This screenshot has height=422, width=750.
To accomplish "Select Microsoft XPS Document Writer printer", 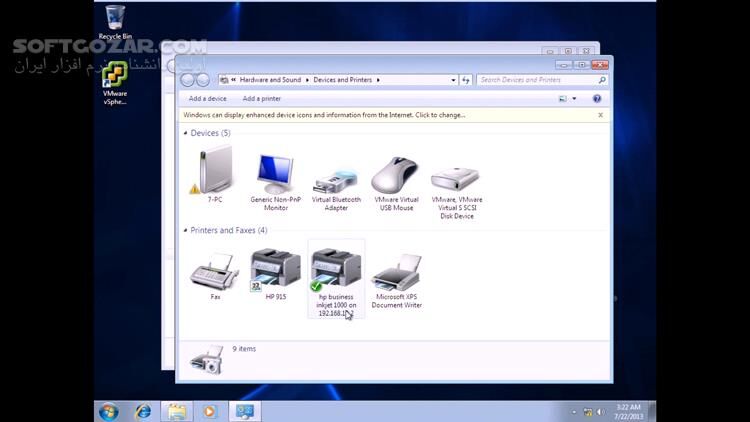I will pos(397,271).
